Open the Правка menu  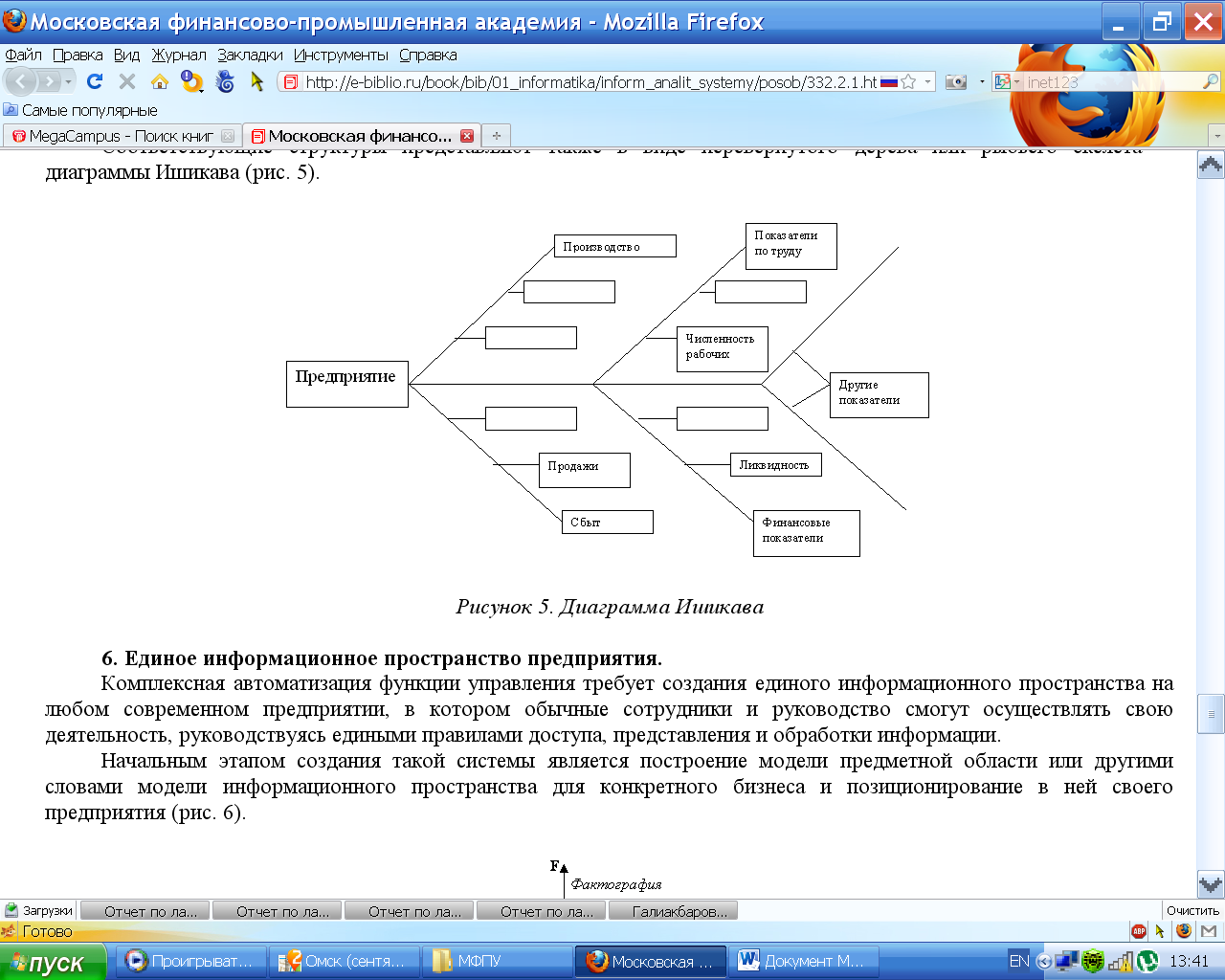pyautogui.click(x=78, y=55)
